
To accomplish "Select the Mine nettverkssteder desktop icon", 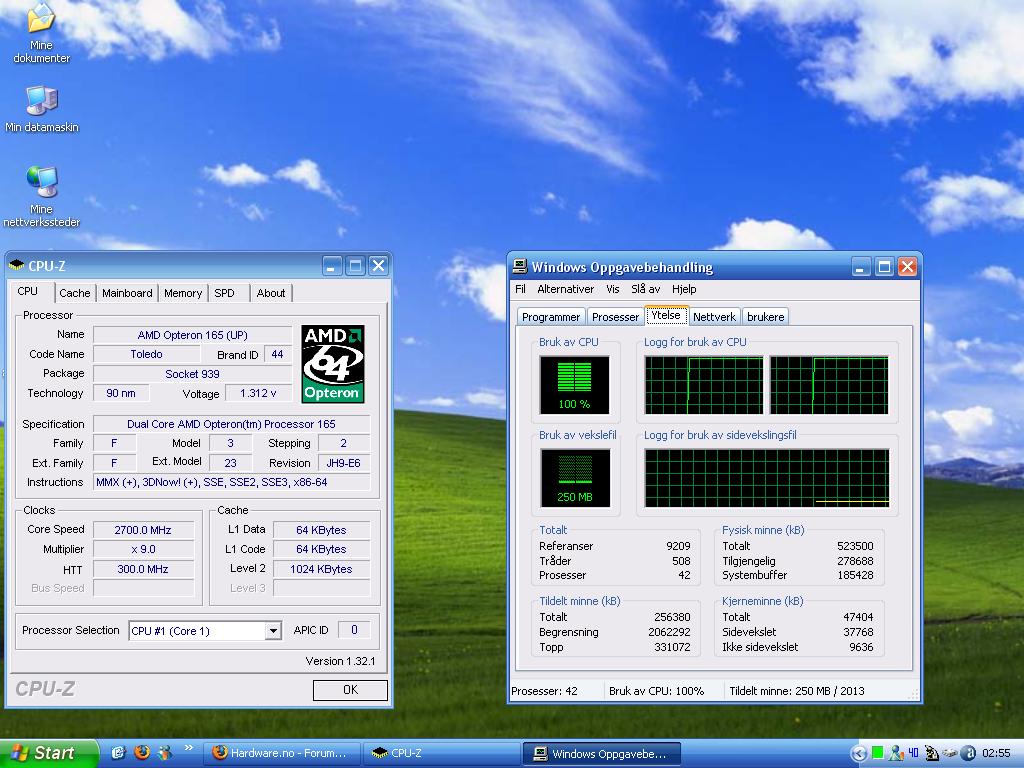I will tap(41, 196).
